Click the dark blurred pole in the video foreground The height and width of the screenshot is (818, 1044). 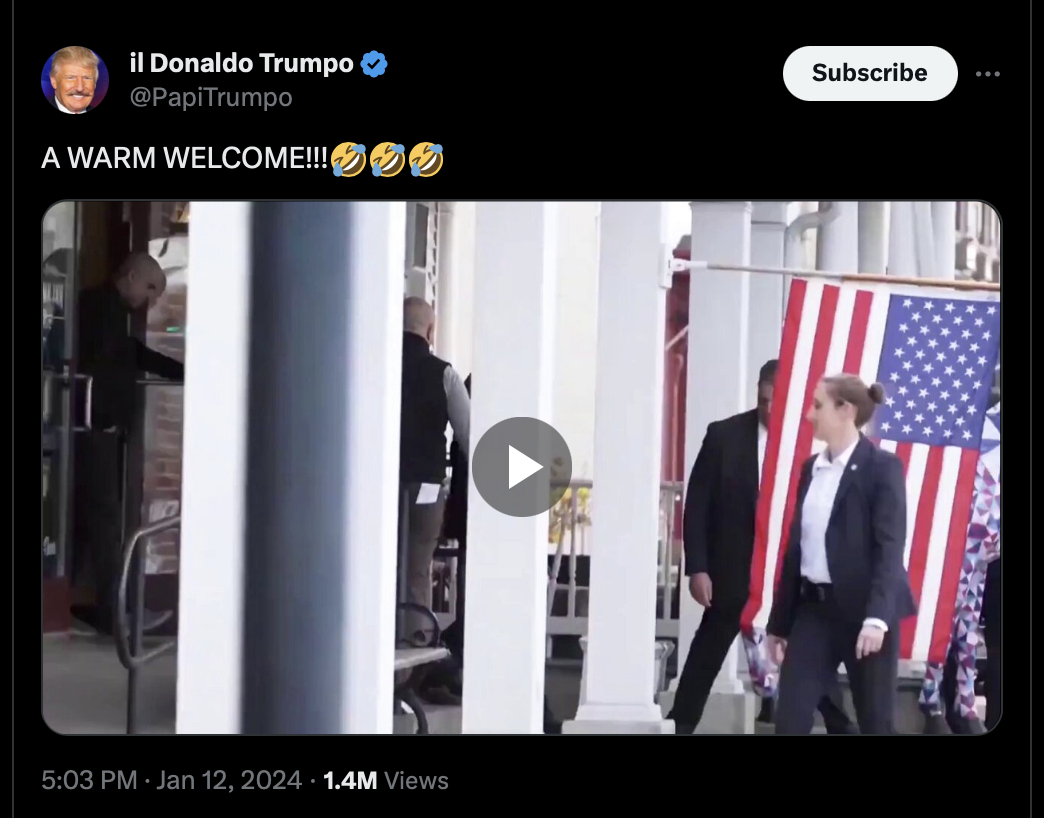pyautogui.click(x=298, y=467)
